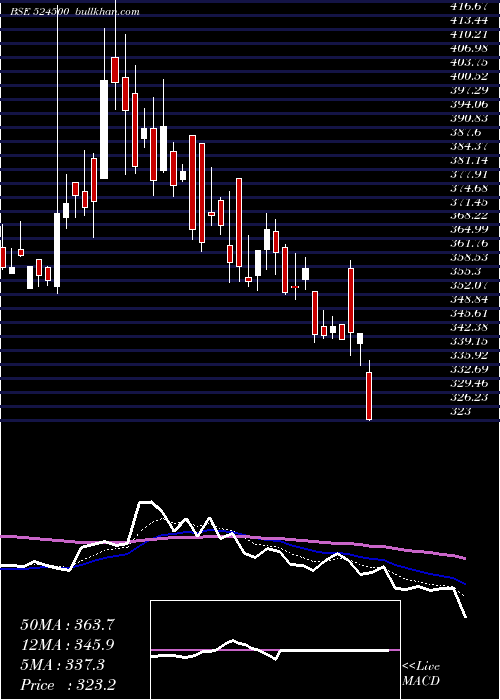The height and width of the screenshot is (700, 500).
Task: Click the last red candle near 323
Action: [369, 396]
